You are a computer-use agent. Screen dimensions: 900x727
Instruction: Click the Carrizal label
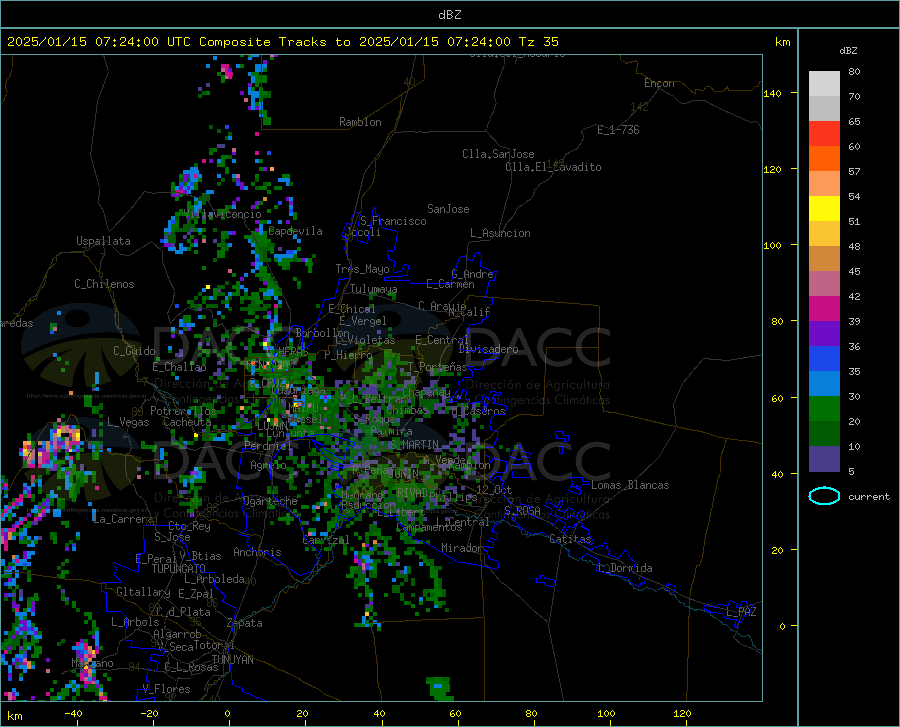point(326,540)
